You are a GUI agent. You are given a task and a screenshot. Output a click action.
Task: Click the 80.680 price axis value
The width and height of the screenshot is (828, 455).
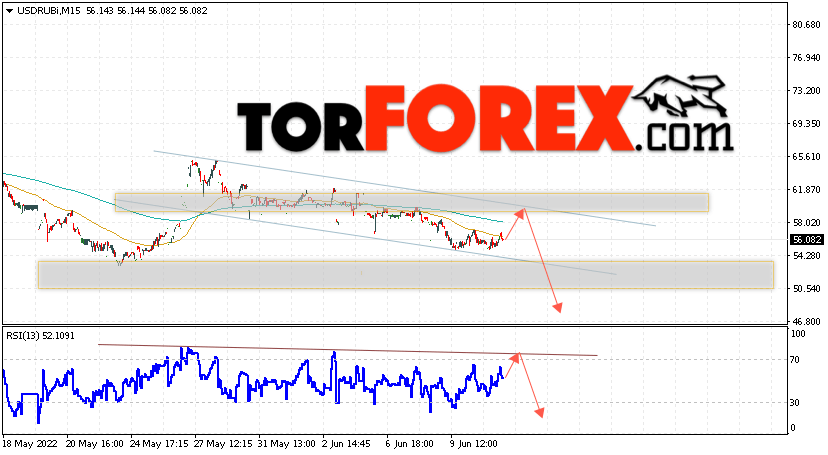(806, 25)
